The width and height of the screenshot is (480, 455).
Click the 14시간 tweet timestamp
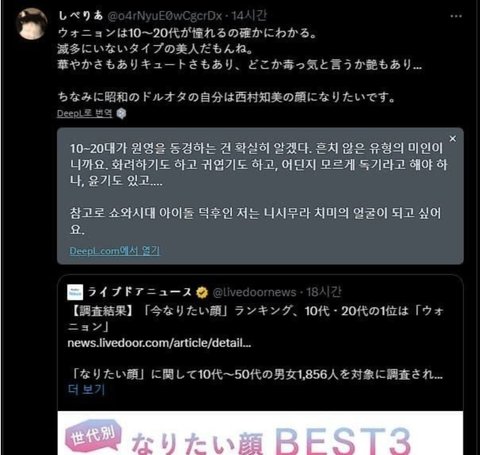pos(249,16)
